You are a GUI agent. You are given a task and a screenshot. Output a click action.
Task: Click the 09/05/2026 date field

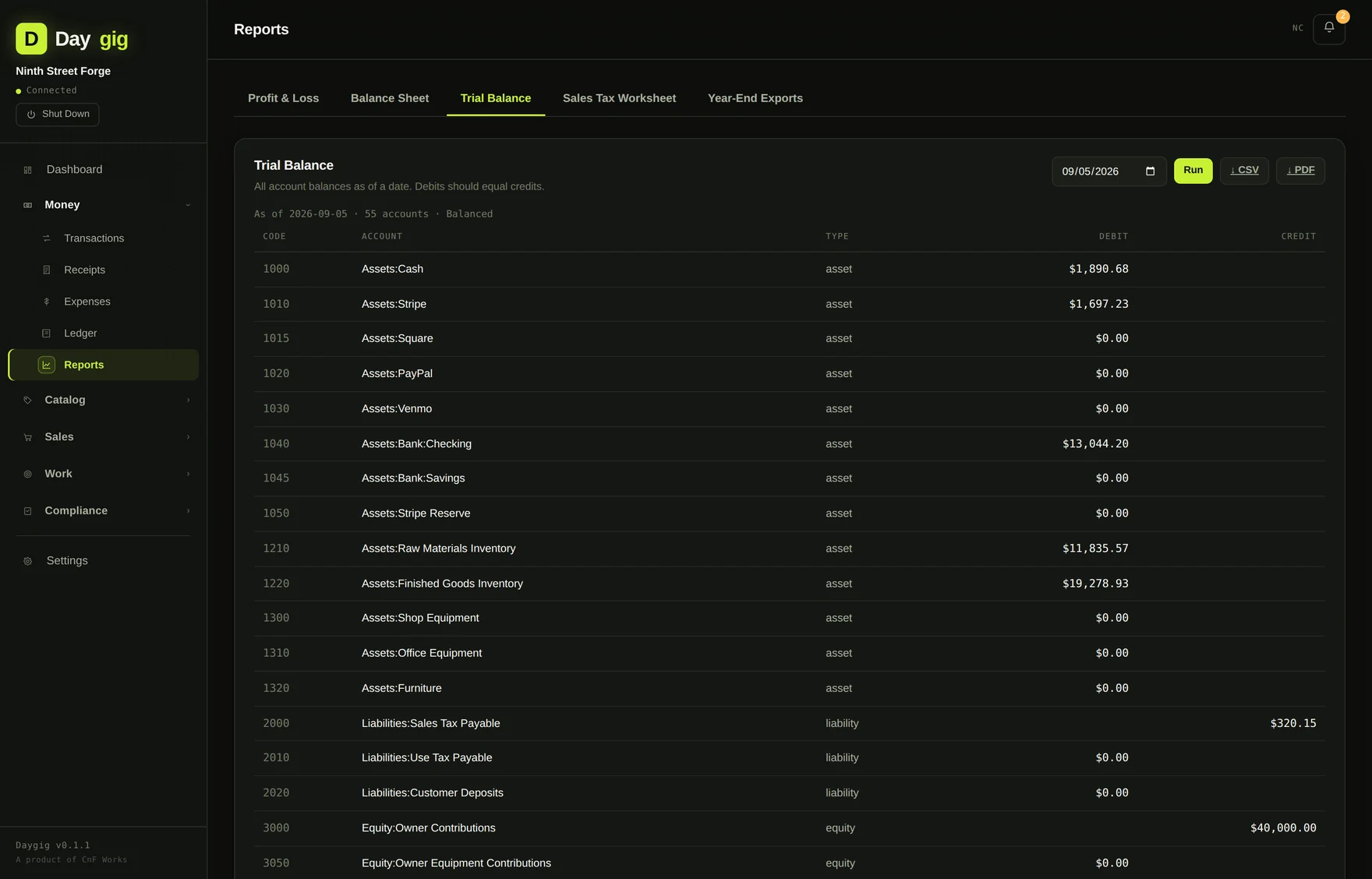click(1109, 171)
